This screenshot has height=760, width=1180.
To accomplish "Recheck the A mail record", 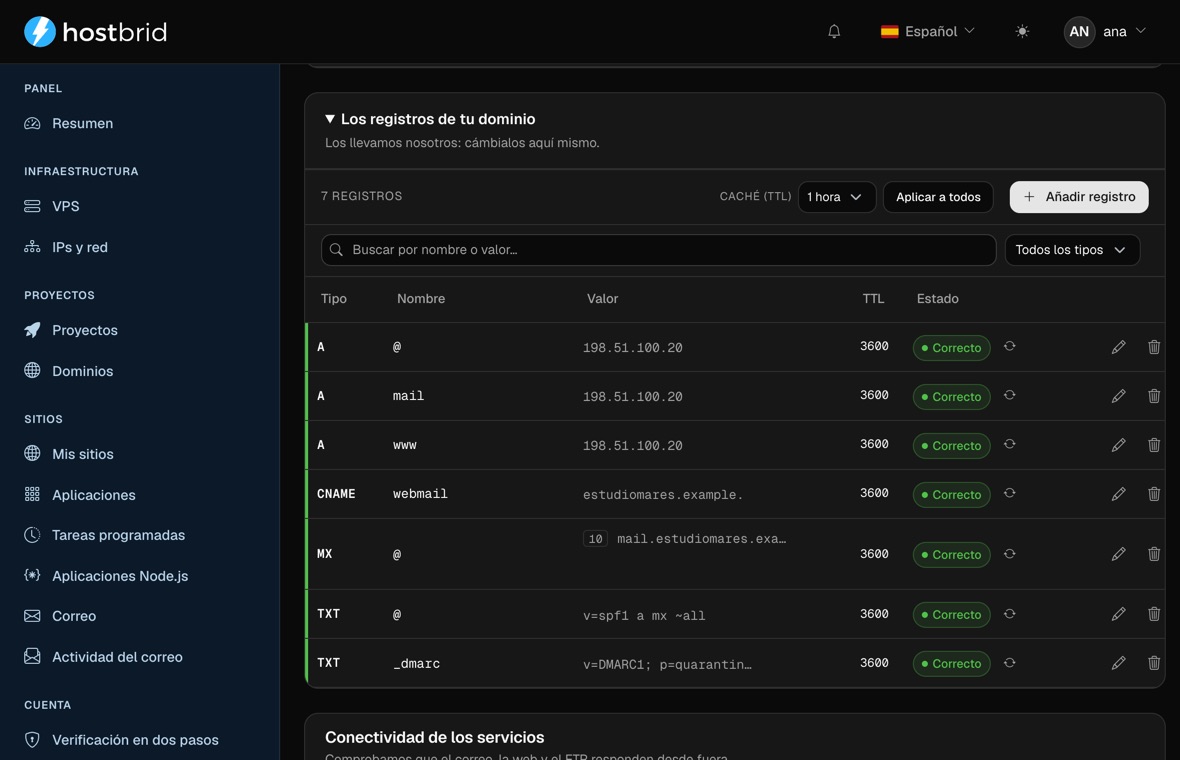I will [x=1010, y=395].
